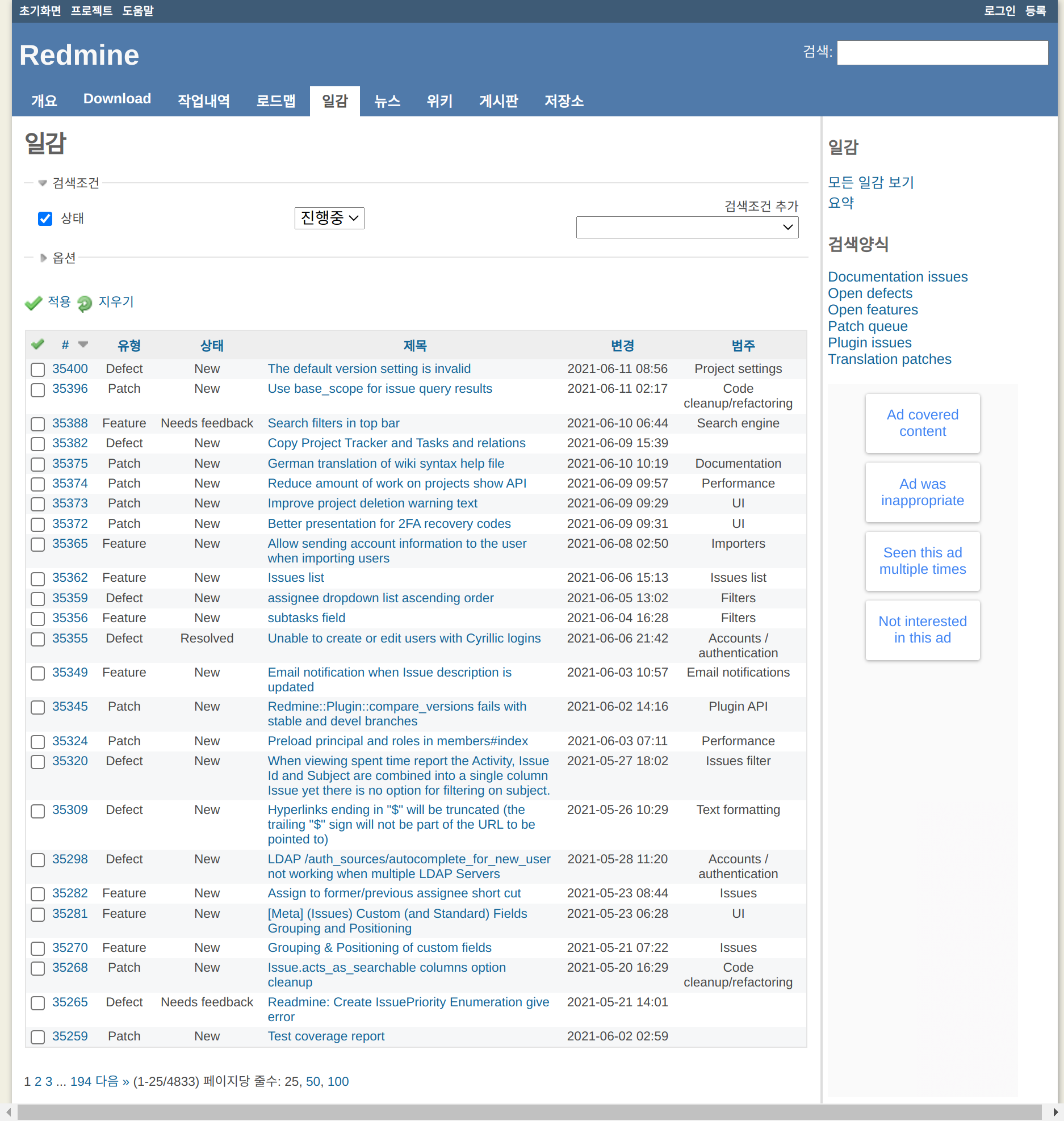Select the checkbox of issue 35388
1064x1121 pixels.
(37, 424)
